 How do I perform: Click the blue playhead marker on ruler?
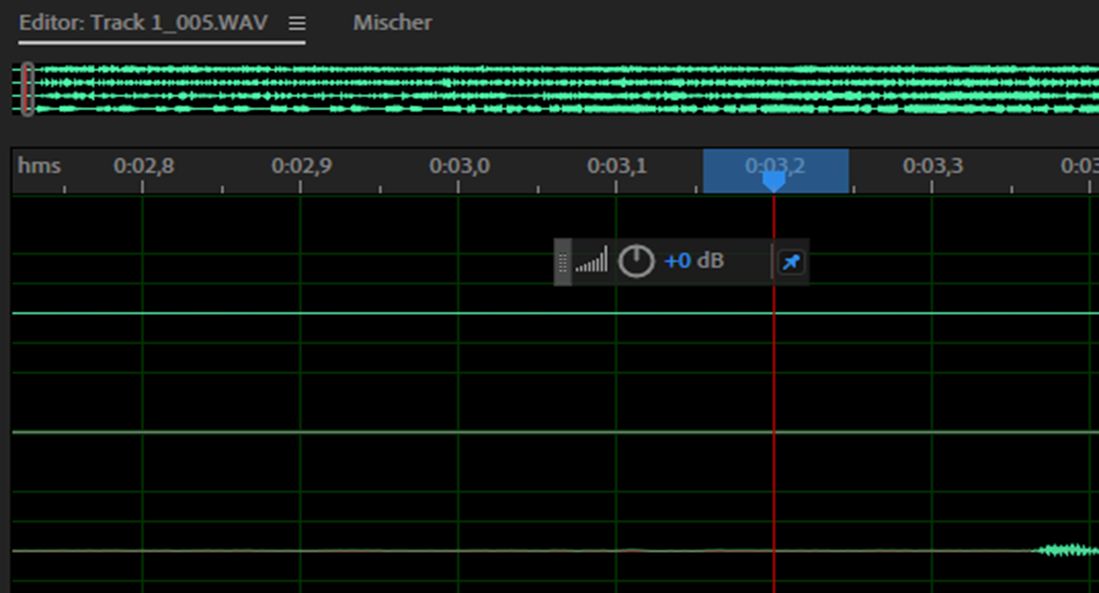pyautogui.click(x=774, y=182)
